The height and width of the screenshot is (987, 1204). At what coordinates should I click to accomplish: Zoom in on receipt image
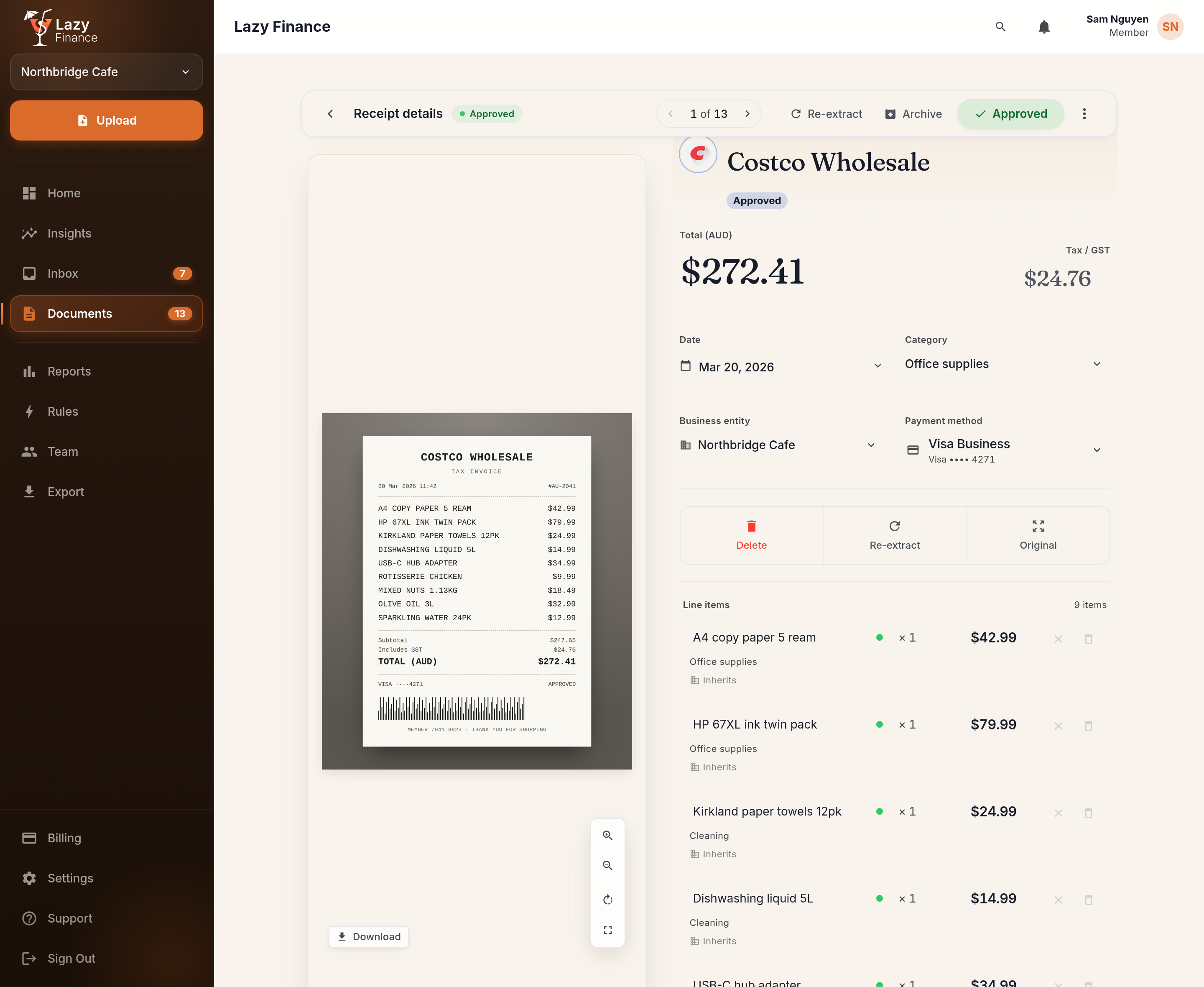[607, 835]
